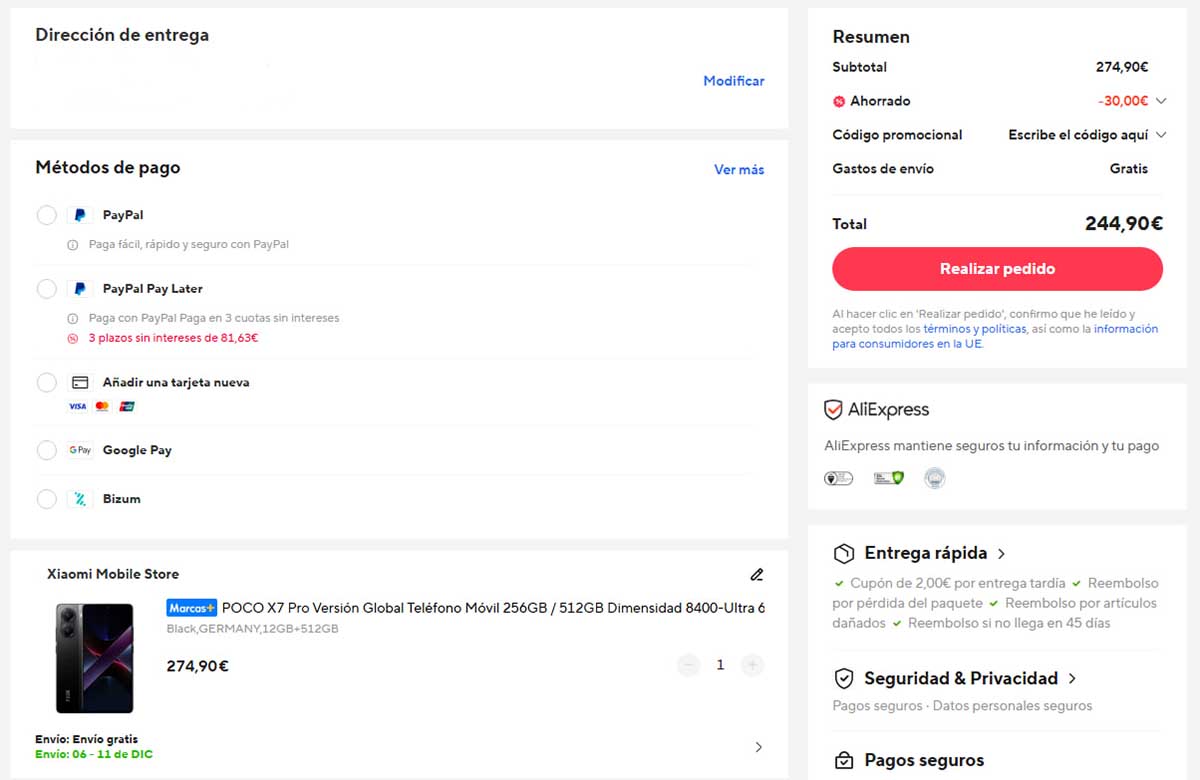Increase quantity with the plus stepper

(x=752, y=664)
